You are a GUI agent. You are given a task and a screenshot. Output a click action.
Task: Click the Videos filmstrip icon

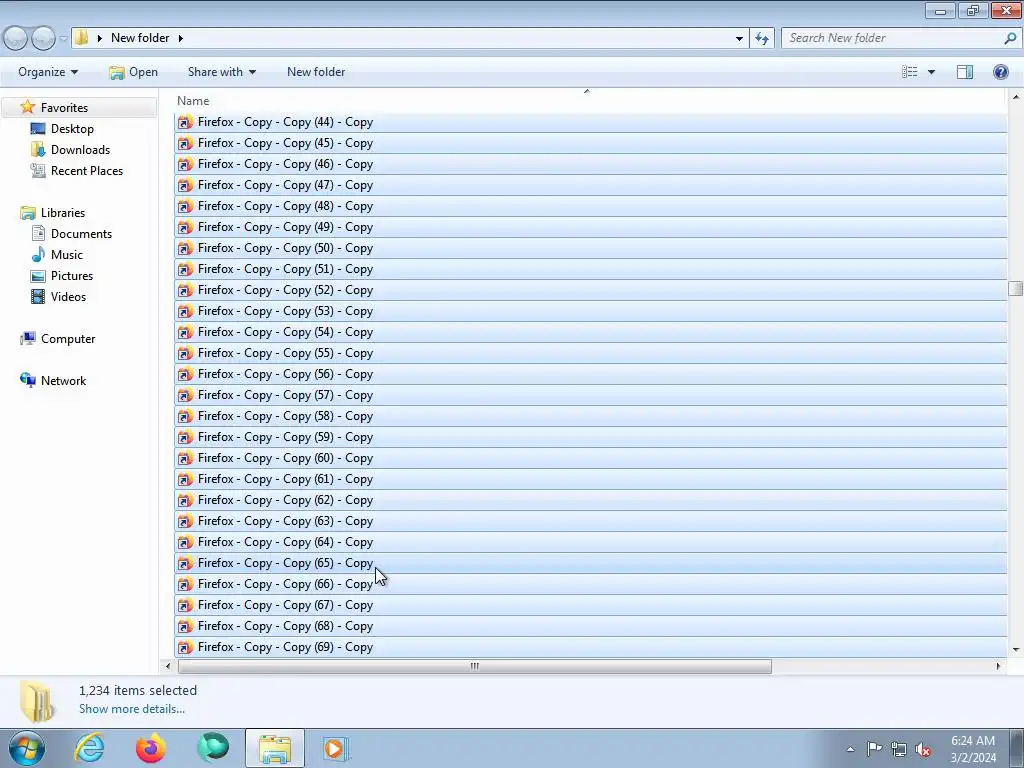38,296
